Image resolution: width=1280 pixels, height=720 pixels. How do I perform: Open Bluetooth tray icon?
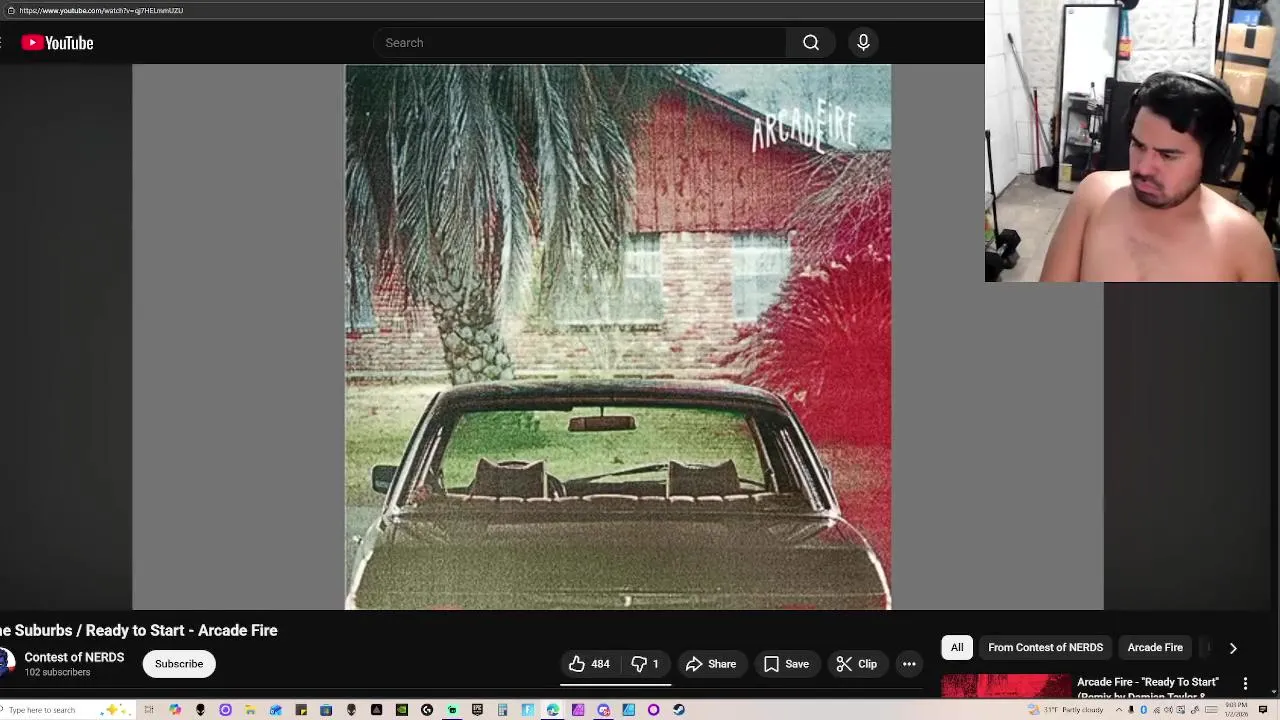tap(1143, 710)
